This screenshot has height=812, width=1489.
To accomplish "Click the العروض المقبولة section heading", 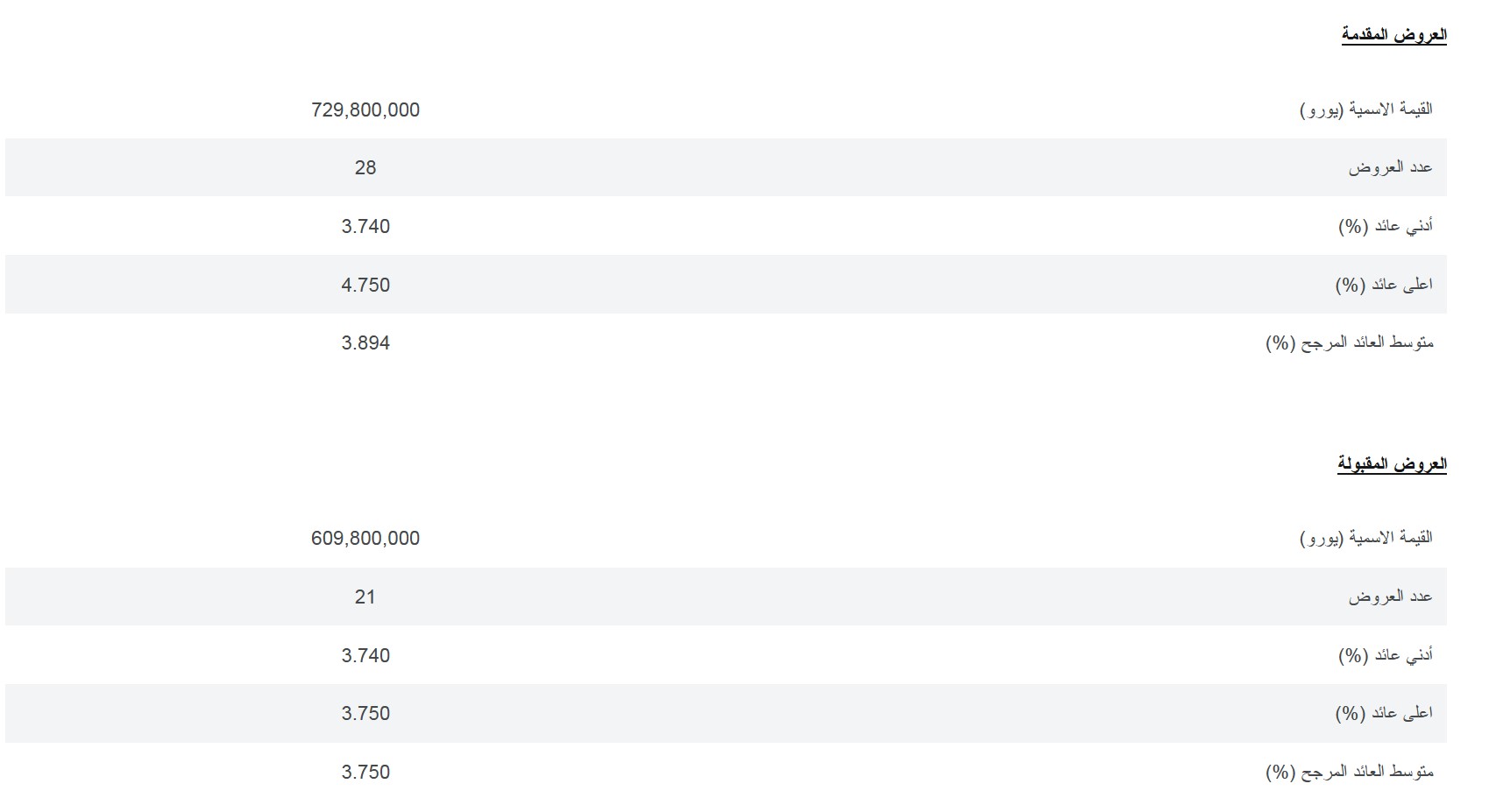I will (1392, 463).
